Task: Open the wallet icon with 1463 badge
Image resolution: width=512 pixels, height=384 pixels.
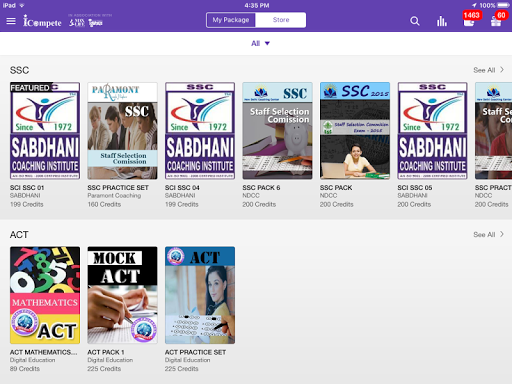Action: (469, 21)
